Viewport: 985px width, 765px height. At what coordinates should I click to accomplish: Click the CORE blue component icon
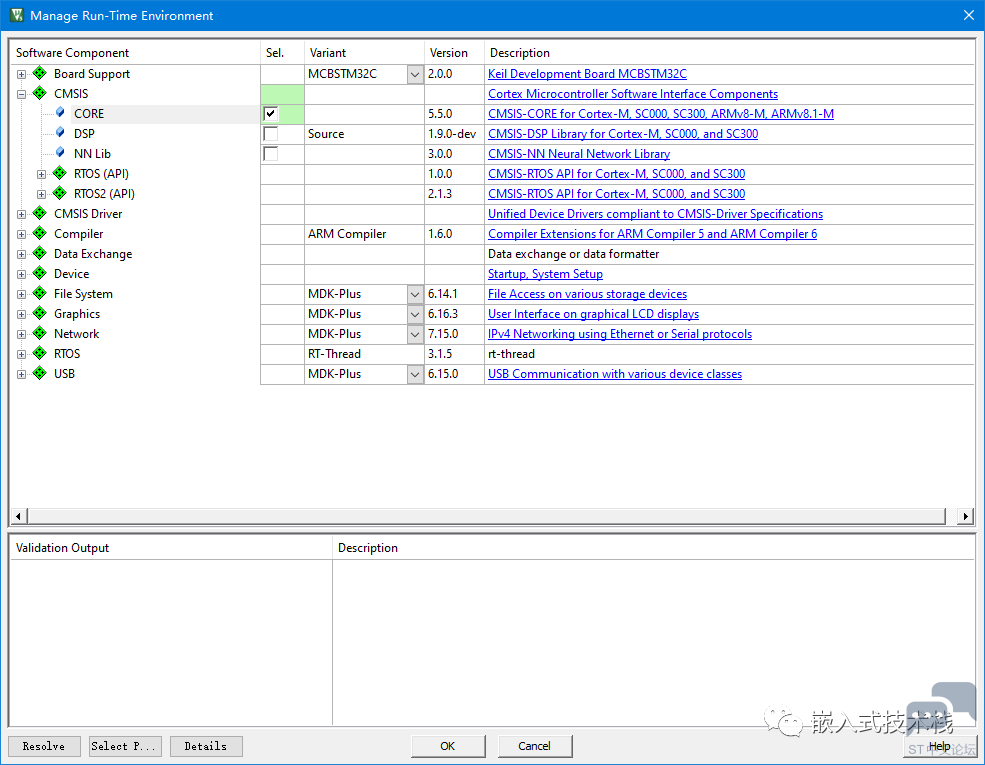[60, 113]
